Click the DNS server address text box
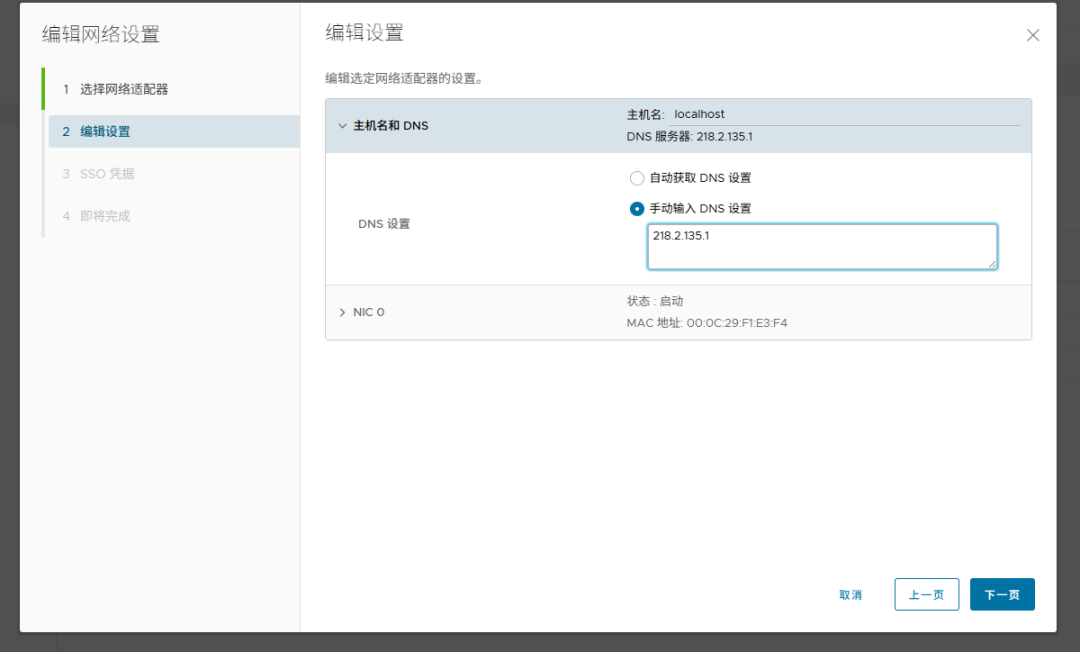This screenshot has width=1080, height=652. pyautogui.click(x=822, y=246)
